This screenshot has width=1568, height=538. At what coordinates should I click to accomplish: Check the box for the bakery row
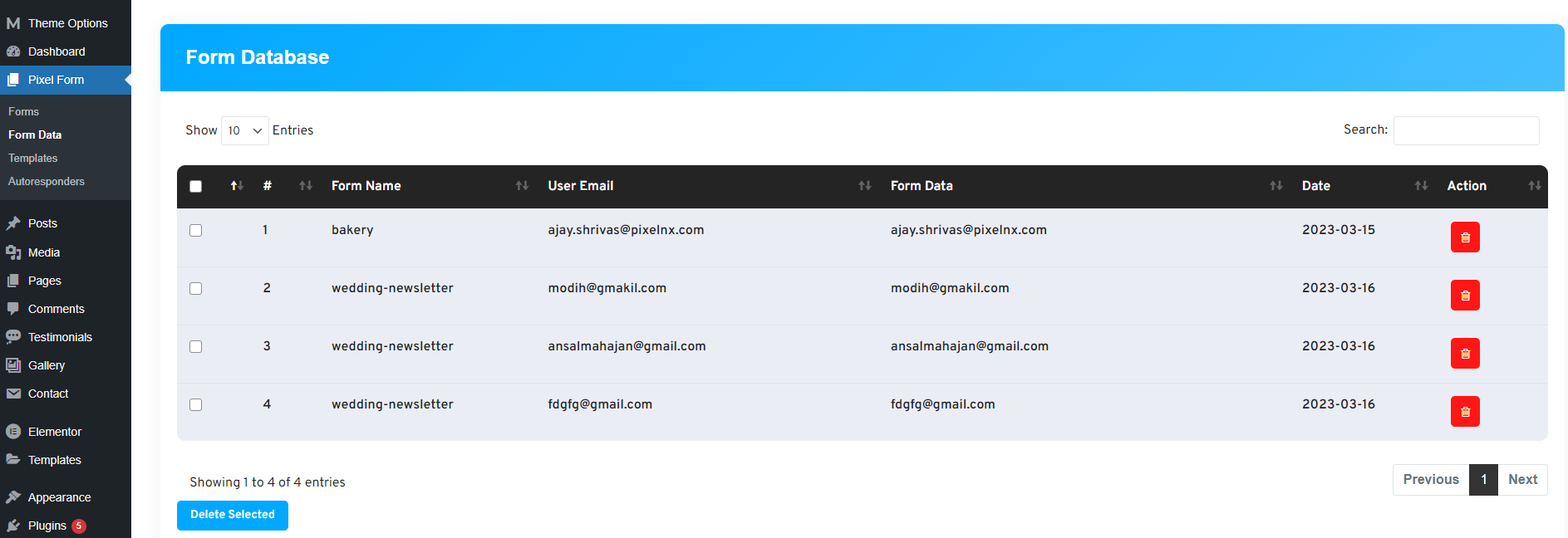(196, 231)
